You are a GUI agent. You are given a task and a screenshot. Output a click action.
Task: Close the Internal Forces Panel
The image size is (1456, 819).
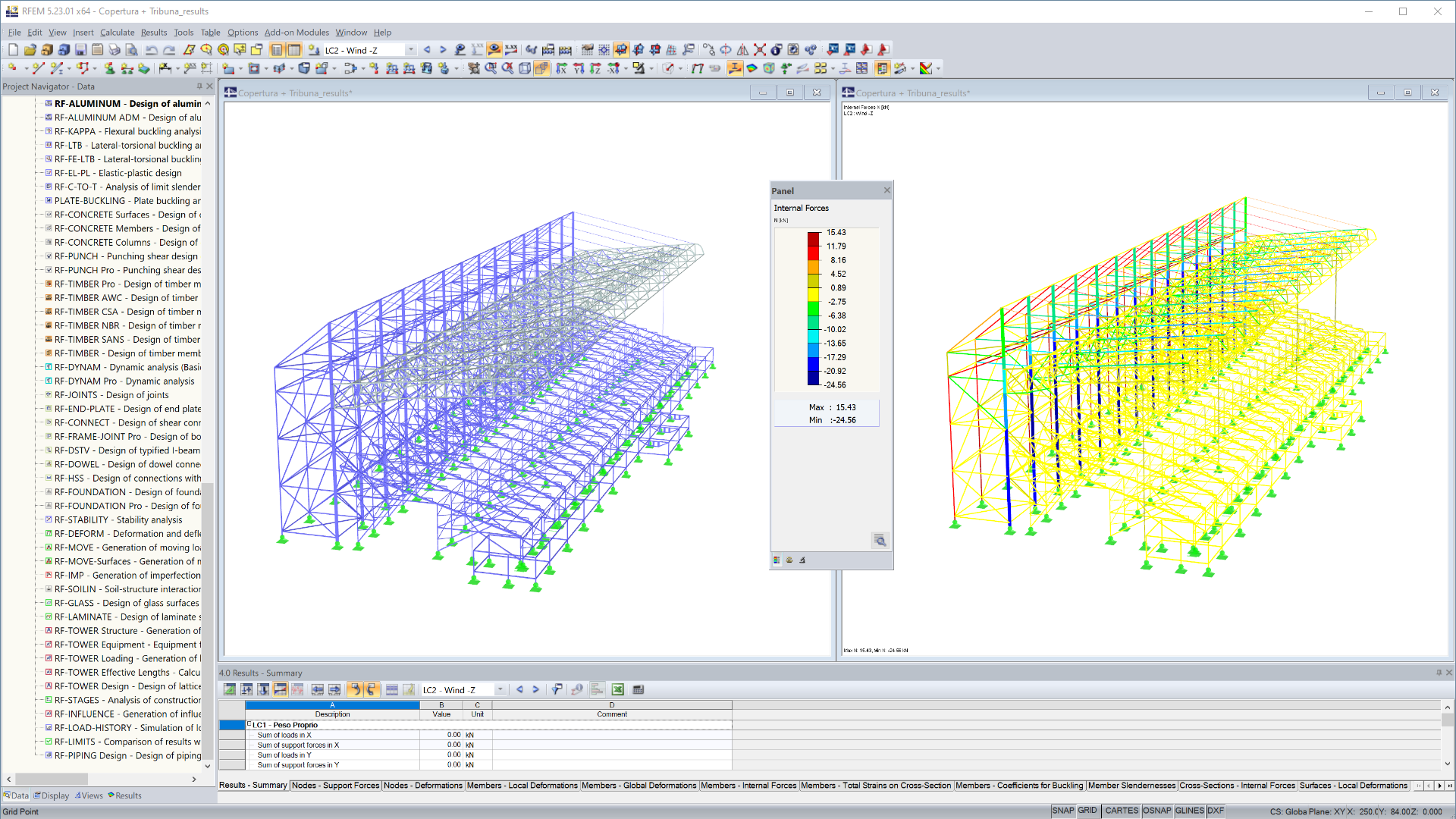pos(886,190)
